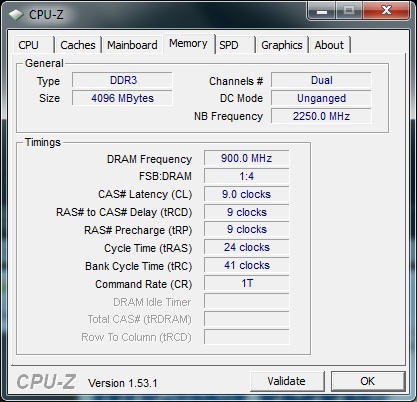
Task: Click the Timings group heading
Action: pyautogui.click(x=43, y=142)
